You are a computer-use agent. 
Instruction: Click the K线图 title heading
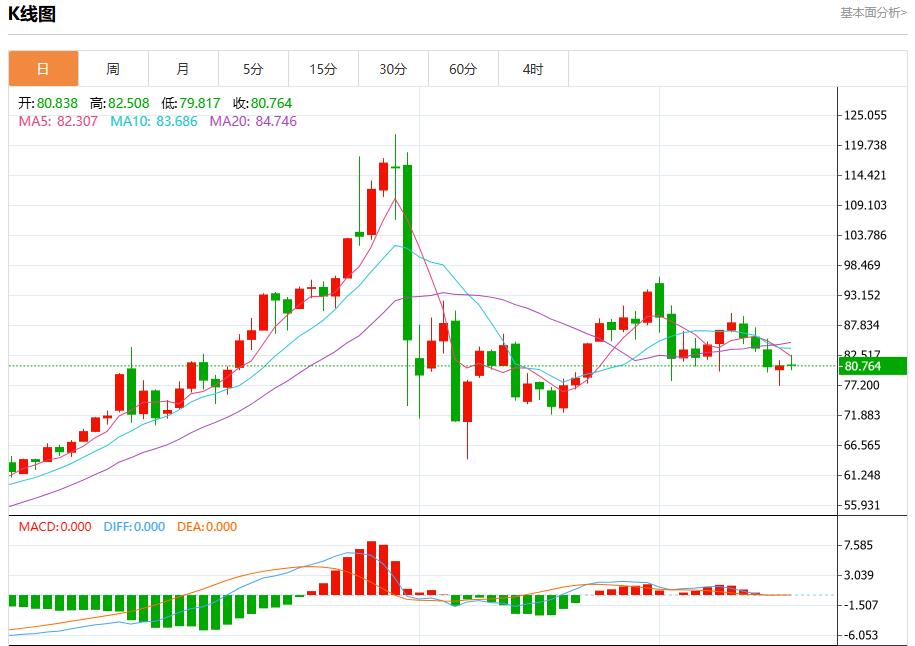point(32,14)
